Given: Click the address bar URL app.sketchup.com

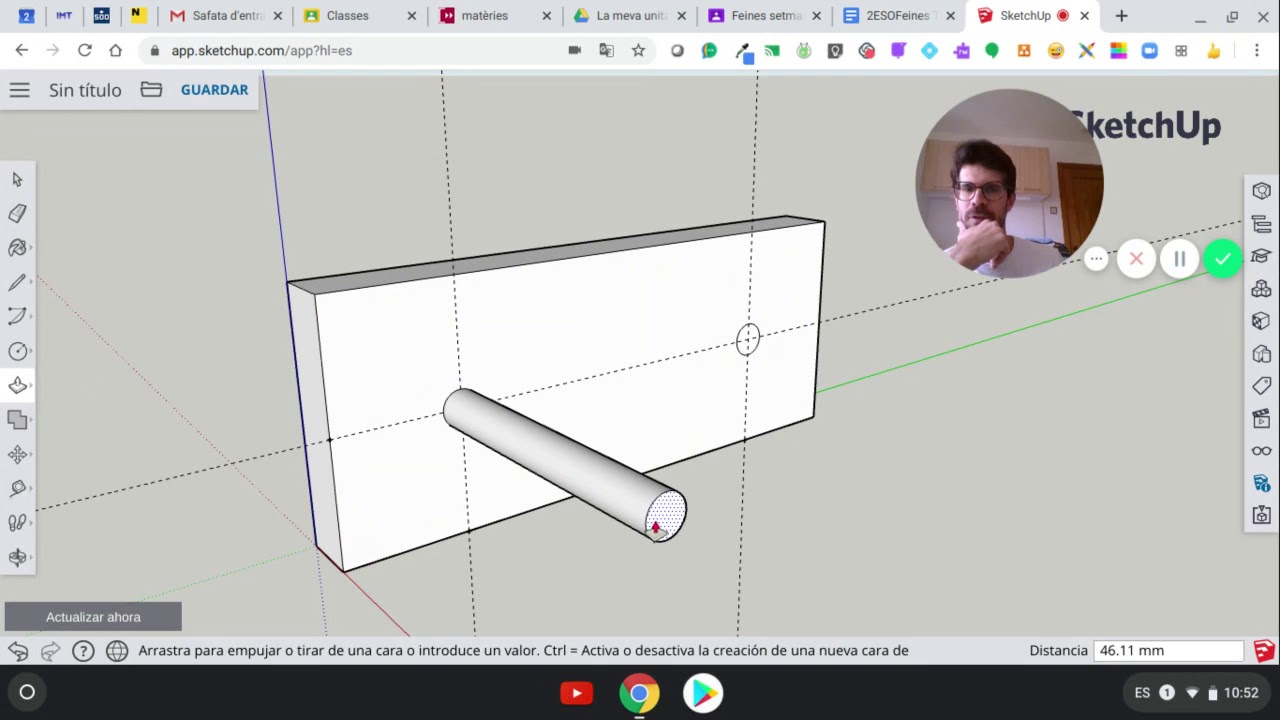Looking at the screenshot, I should pyautogui.click(x=261, y=50).
